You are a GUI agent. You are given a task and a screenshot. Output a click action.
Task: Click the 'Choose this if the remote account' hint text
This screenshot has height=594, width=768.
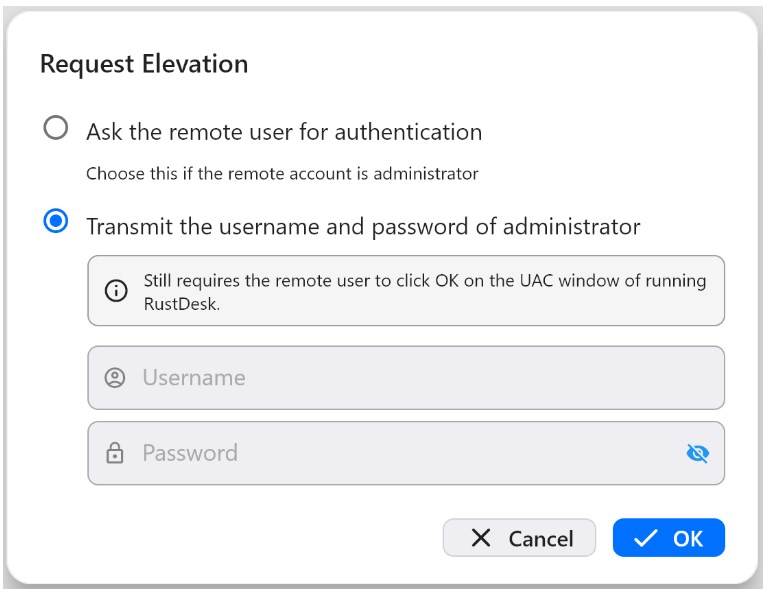click(282, 174)
